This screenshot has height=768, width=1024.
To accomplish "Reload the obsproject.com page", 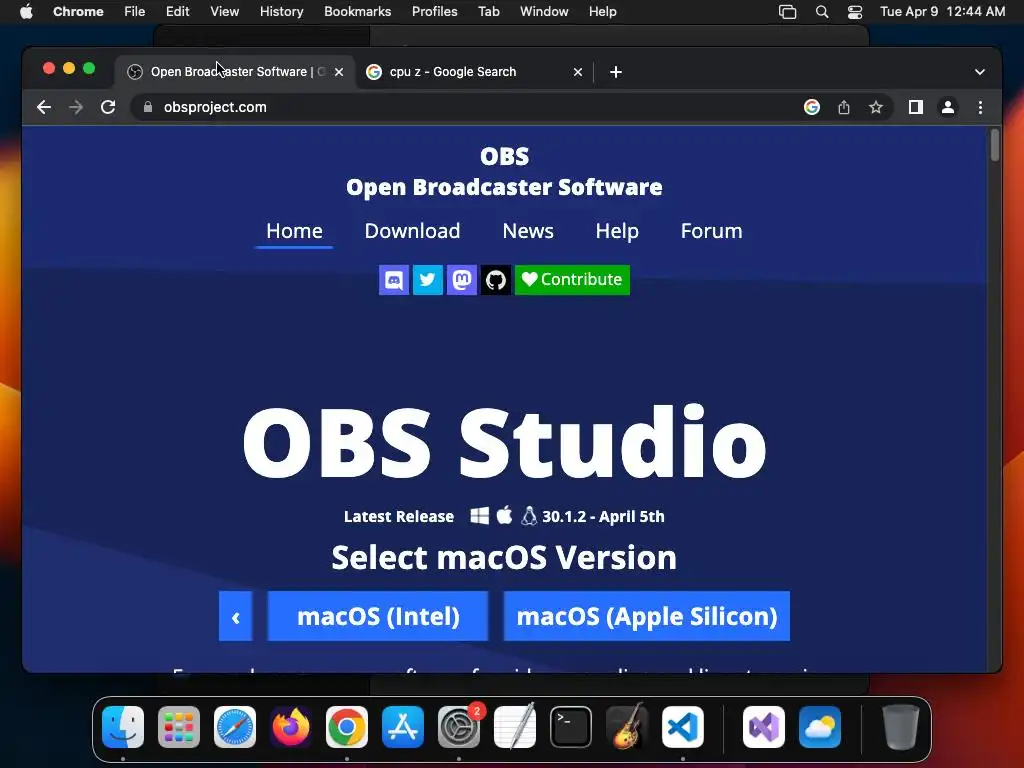I will pos(108,107).
